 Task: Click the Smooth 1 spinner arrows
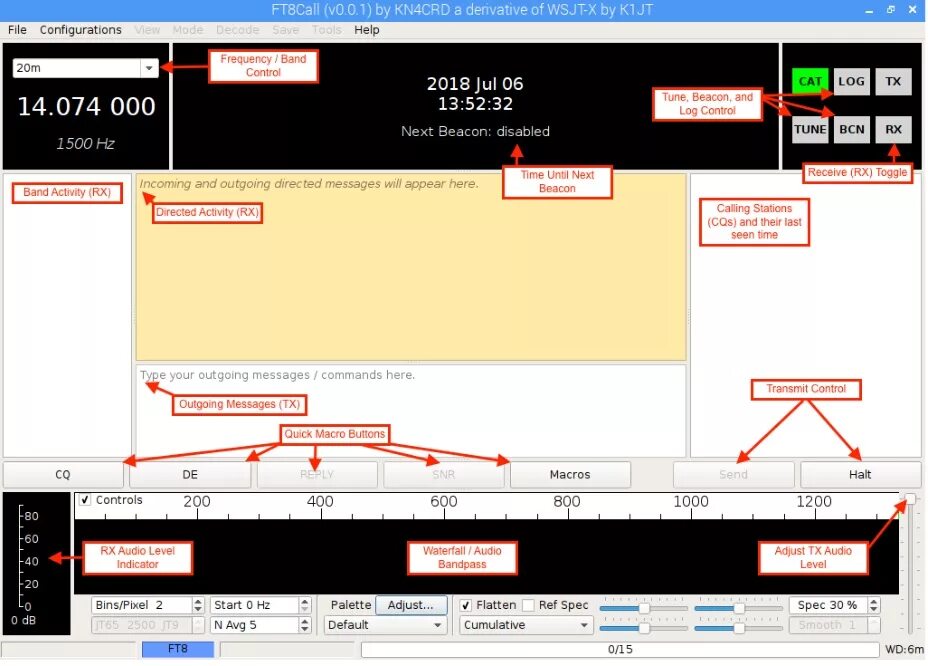pyautogui.click(x=874, y=625)
